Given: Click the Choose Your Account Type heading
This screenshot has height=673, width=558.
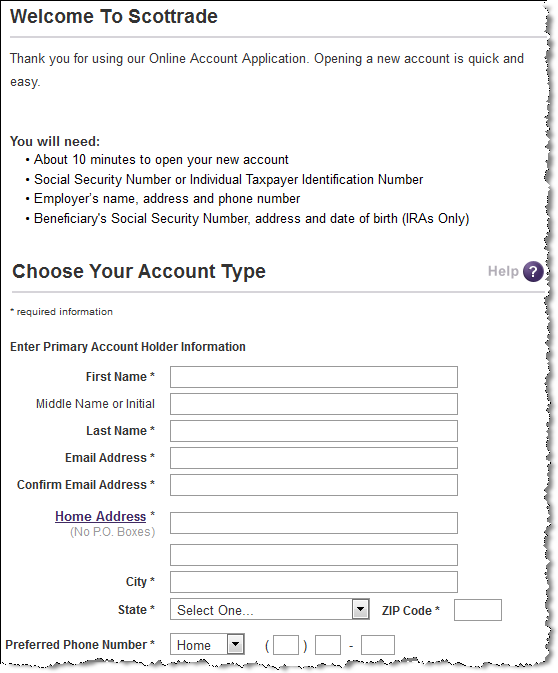Looking at the screenshot, I should point(139,272).
